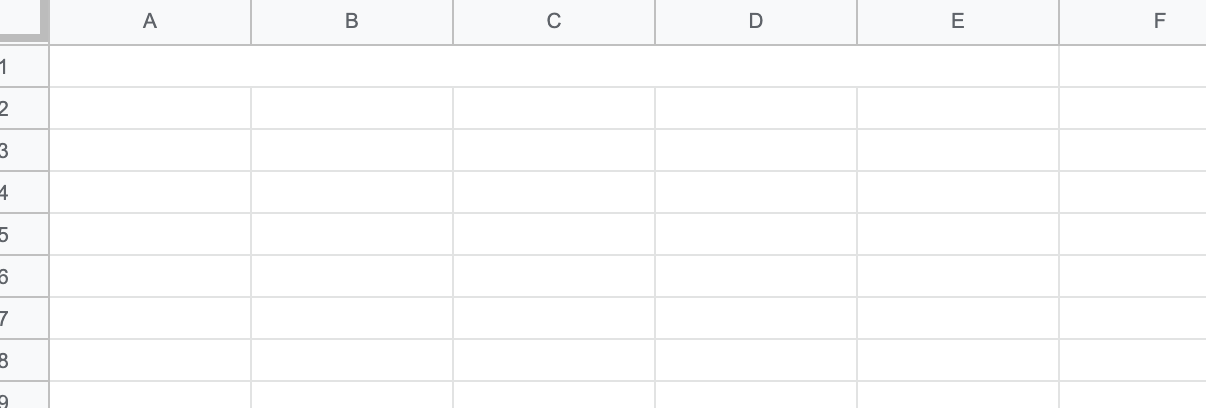This screenshot has height=408, width=1206.
Task: Select cell D3
Action: click(756, 151)
